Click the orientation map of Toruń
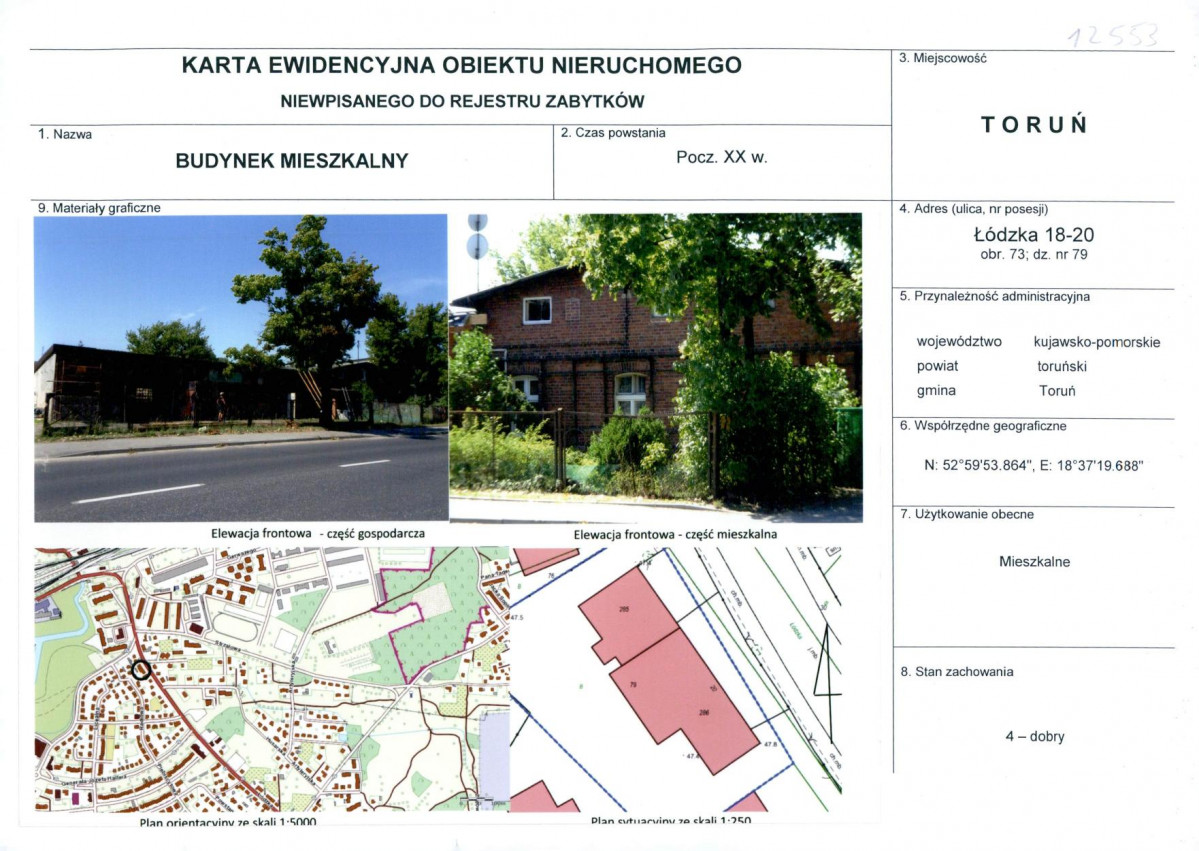 pos(272,679)
